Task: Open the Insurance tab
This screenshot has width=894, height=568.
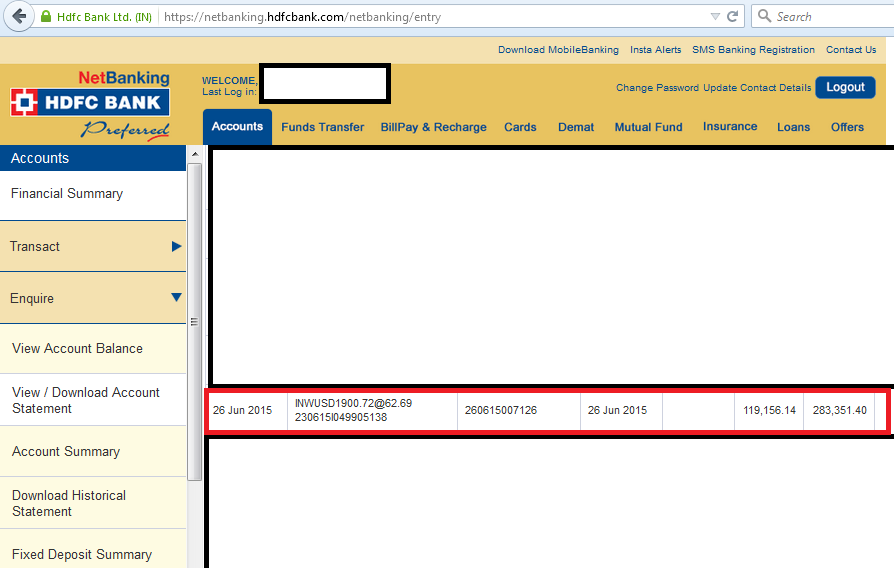Action: click(730, 127)
